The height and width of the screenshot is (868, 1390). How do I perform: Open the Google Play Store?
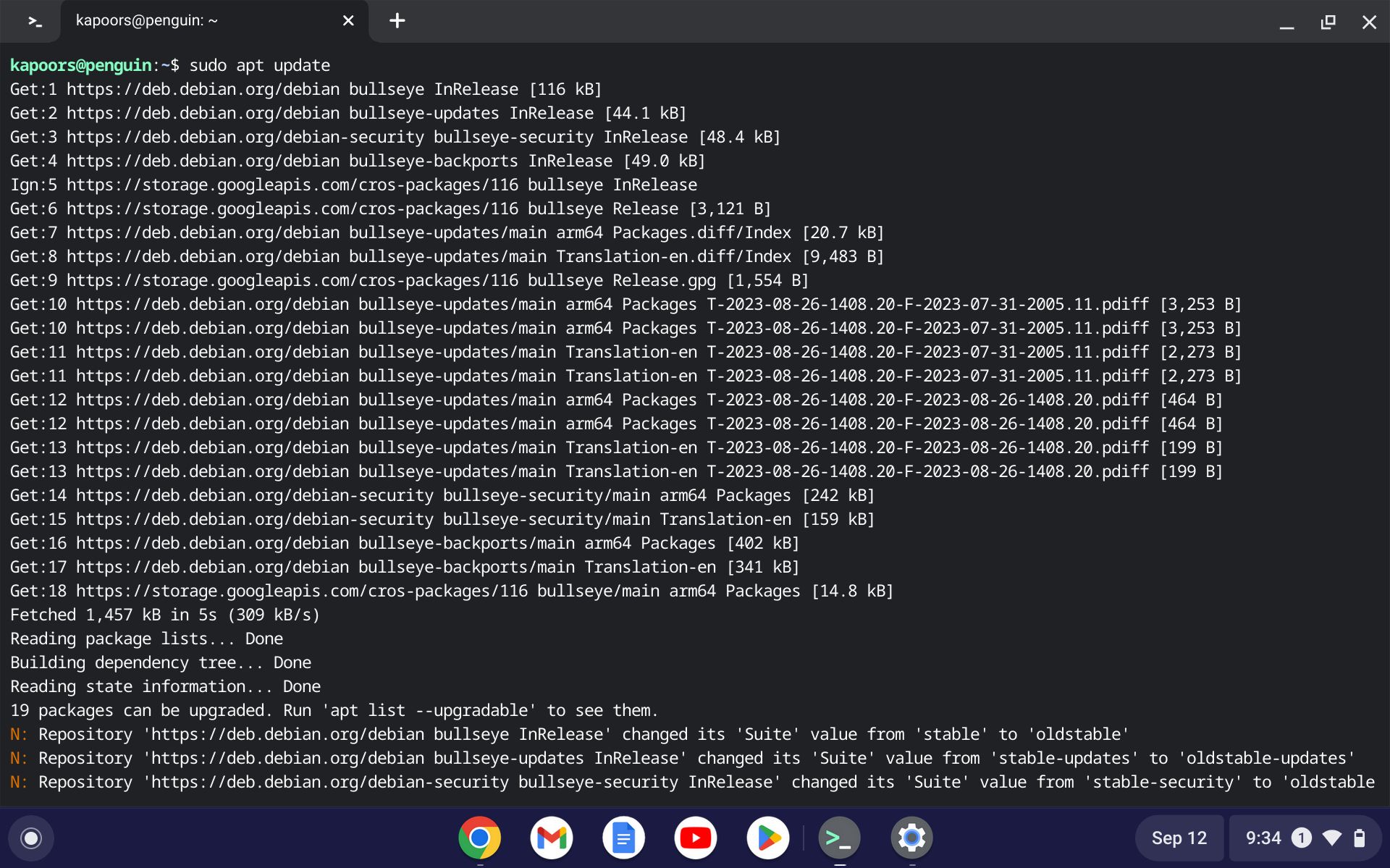click(x=768, y=838)
